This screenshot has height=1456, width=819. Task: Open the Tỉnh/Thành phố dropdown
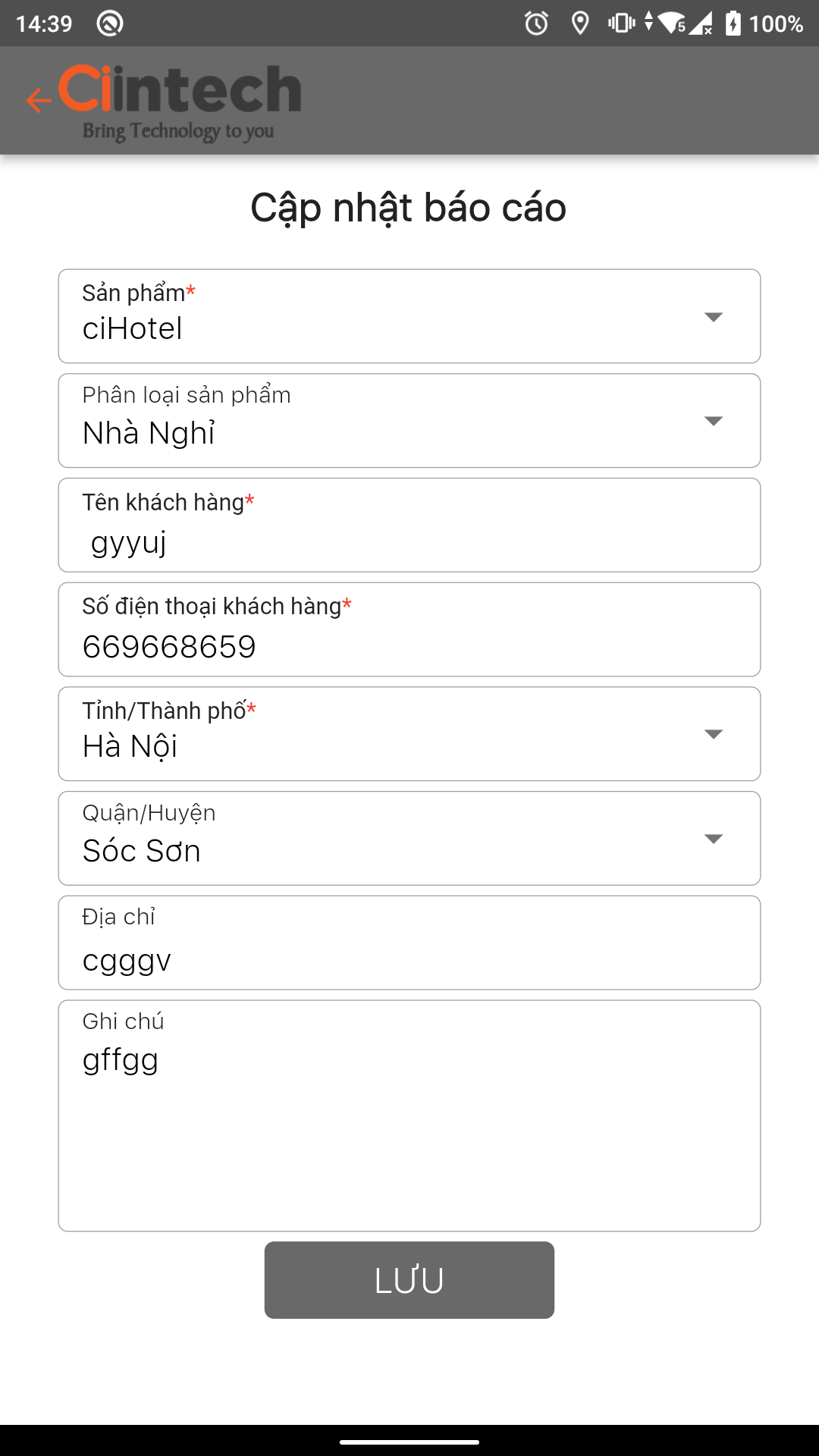coord(409,734)
